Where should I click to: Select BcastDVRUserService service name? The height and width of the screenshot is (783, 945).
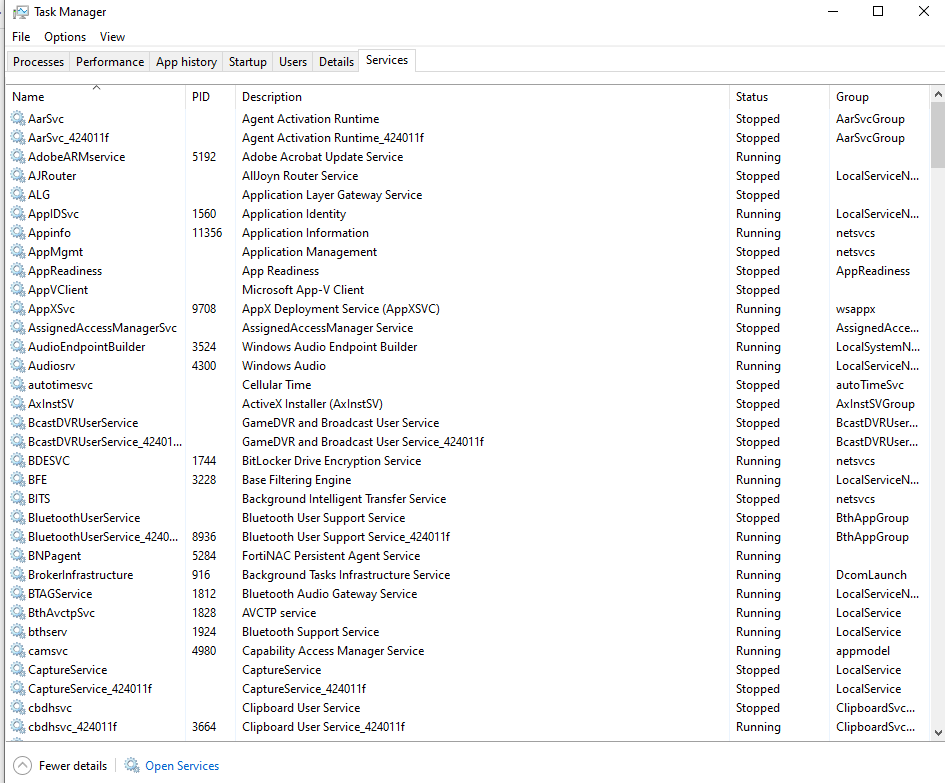coord(83,423)
